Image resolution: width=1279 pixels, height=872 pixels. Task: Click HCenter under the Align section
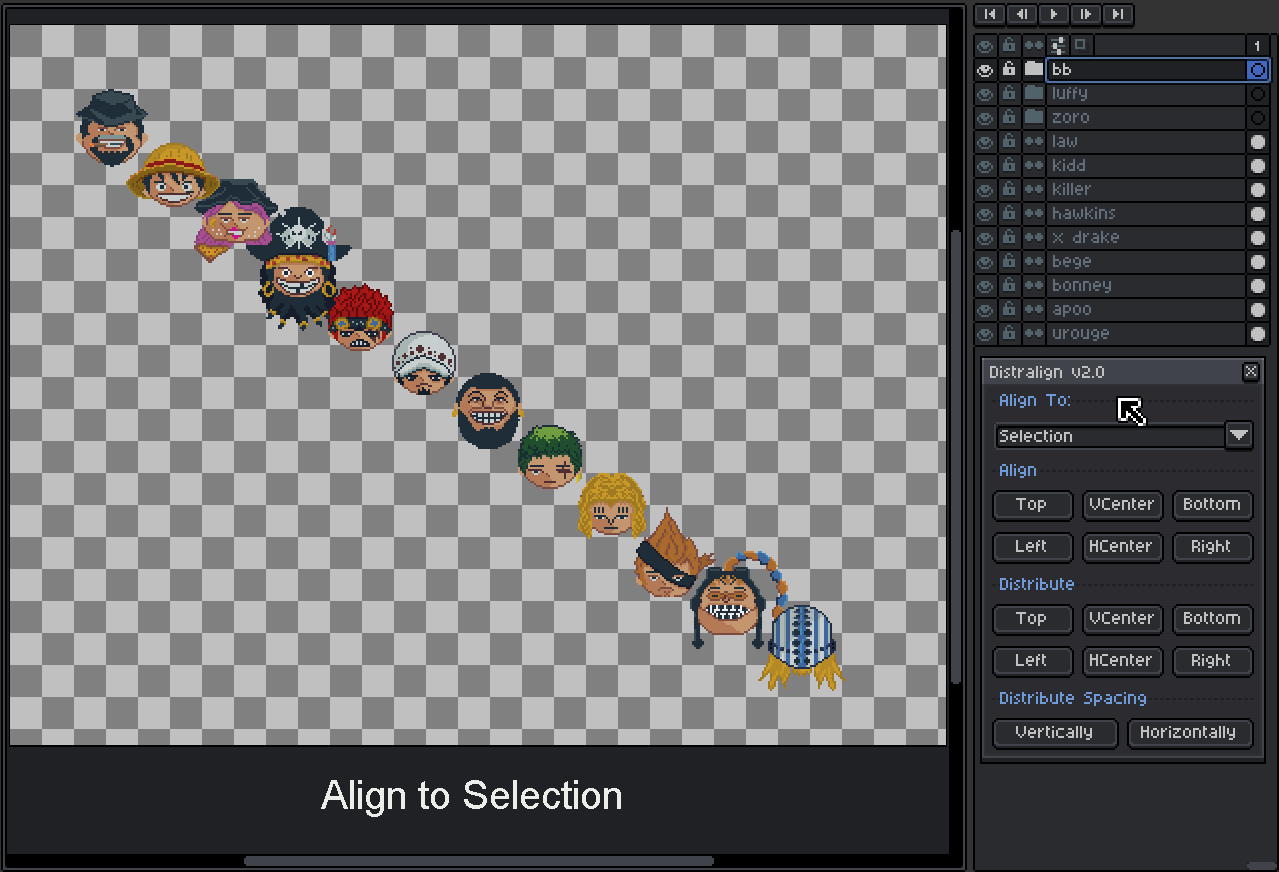pyautogui.click(x=1122, y=547)
